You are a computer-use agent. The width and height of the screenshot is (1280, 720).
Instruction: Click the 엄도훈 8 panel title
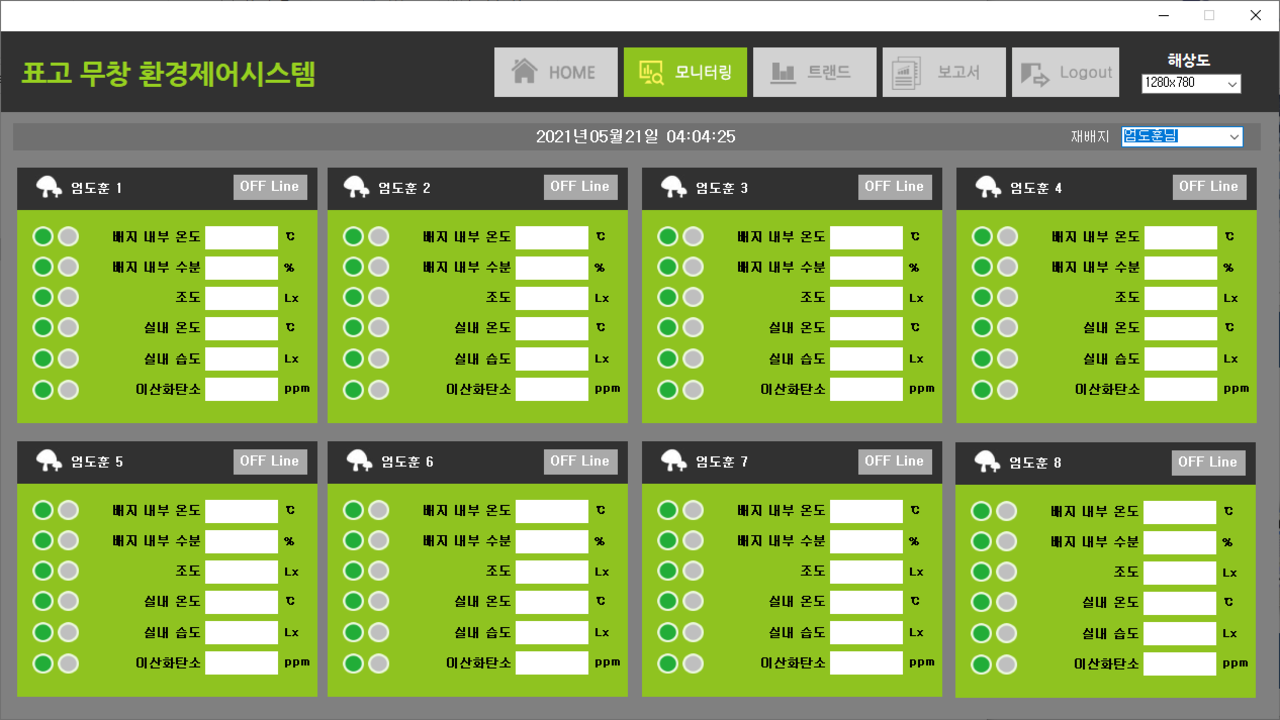[x=1035, y=463]
